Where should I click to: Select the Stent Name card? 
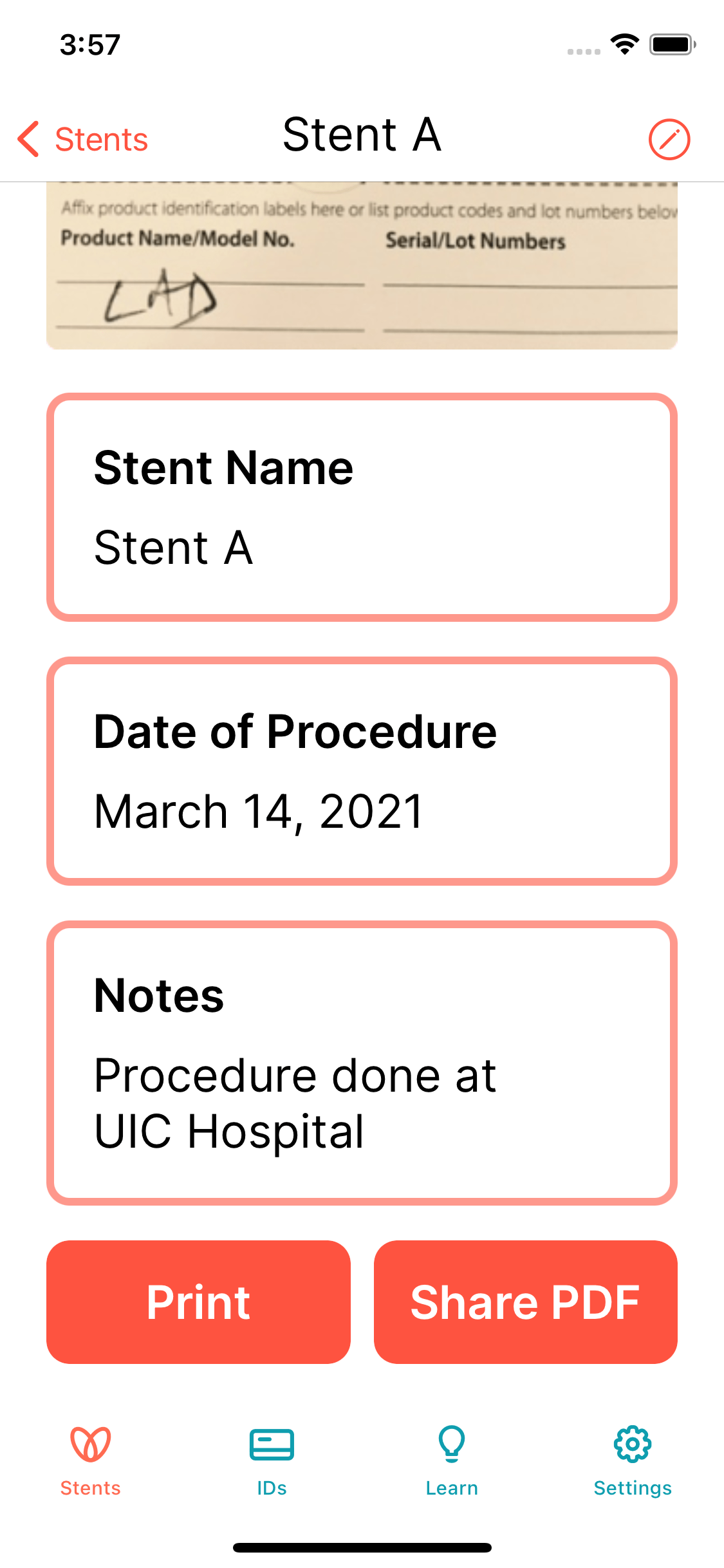click(362, 507)
